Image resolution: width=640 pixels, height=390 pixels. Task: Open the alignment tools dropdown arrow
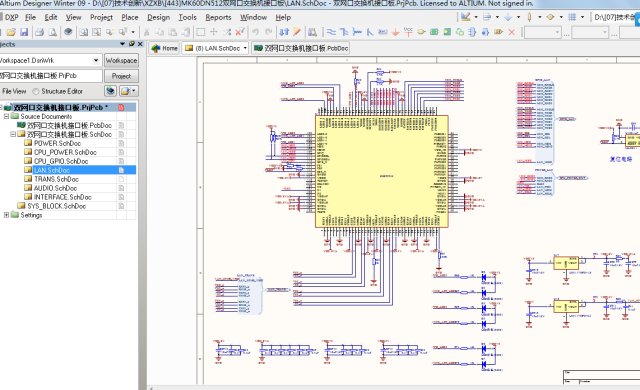[497, 17]
